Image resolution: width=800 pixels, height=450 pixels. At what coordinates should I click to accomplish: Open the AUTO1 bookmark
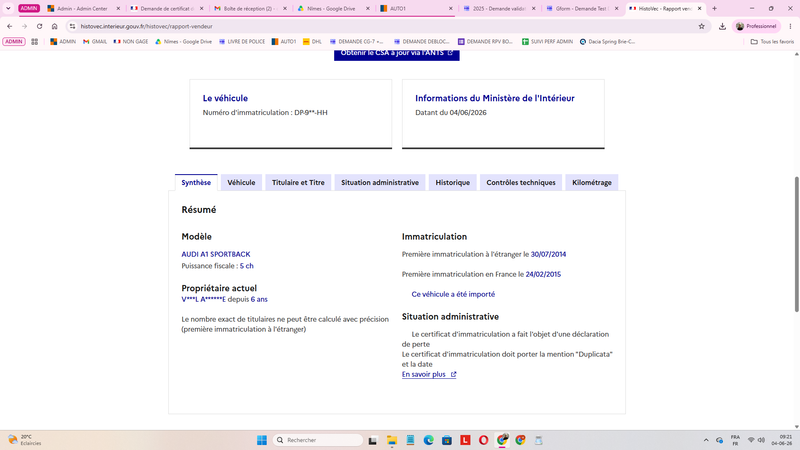click(284, 41)
